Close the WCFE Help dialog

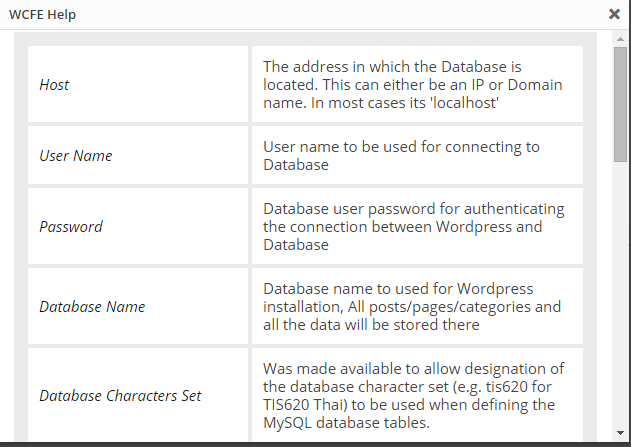[x=614, y=14]
